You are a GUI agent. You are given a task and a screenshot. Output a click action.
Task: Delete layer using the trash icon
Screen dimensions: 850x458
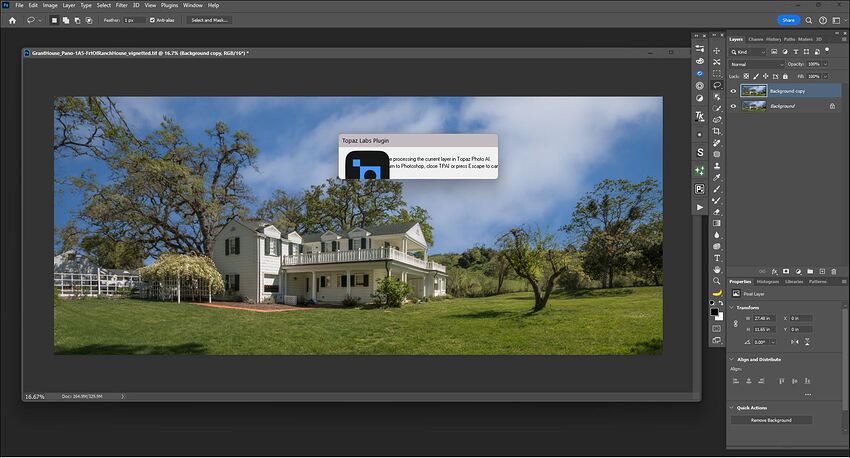tap(835, 270)
